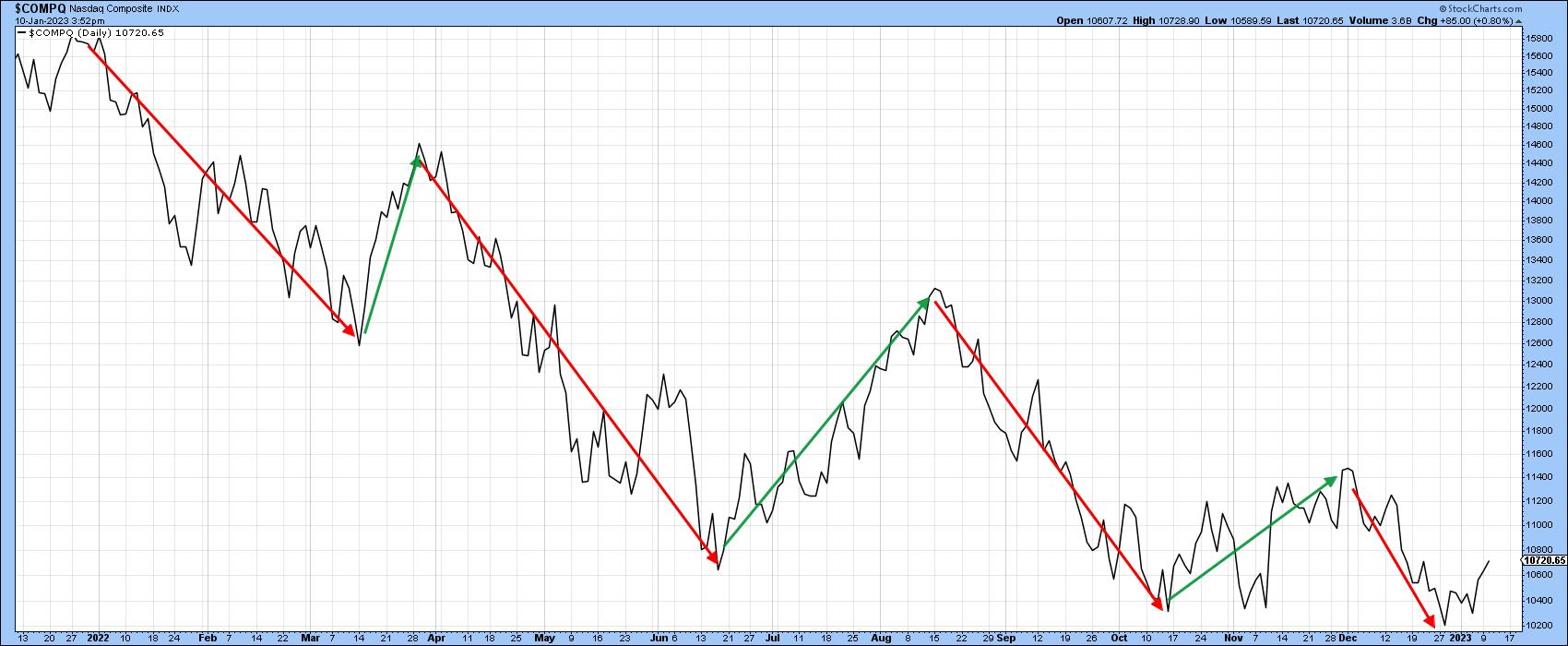Click the 10720.65 current price tag on axis
The width and height of the screenshot is (1568, 646).
tap(1544, 560)
